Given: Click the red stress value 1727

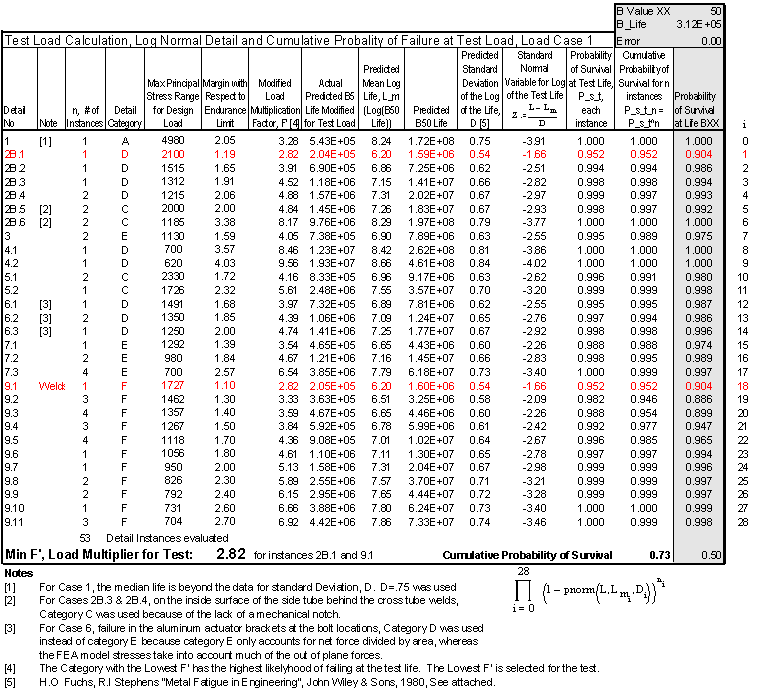Looking at the screenshot, I should pos(173,385).
